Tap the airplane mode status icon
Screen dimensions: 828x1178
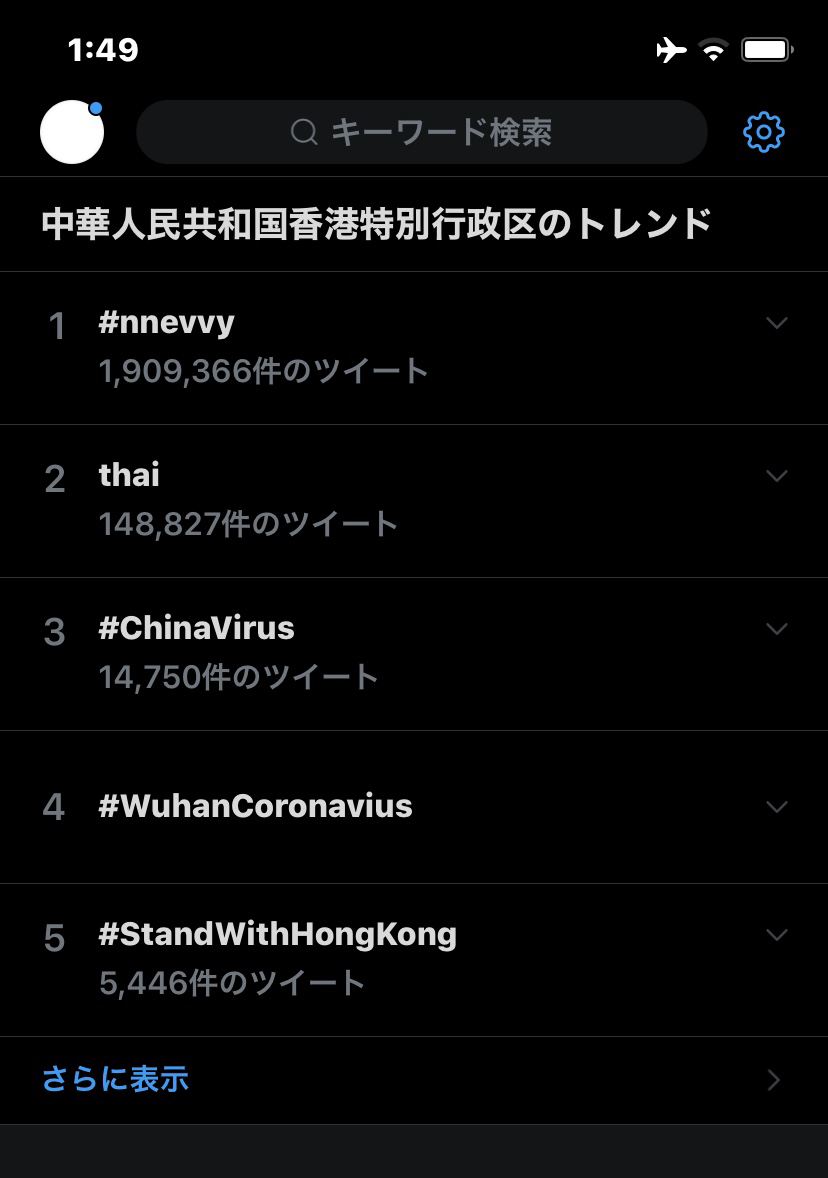[671, 50]
